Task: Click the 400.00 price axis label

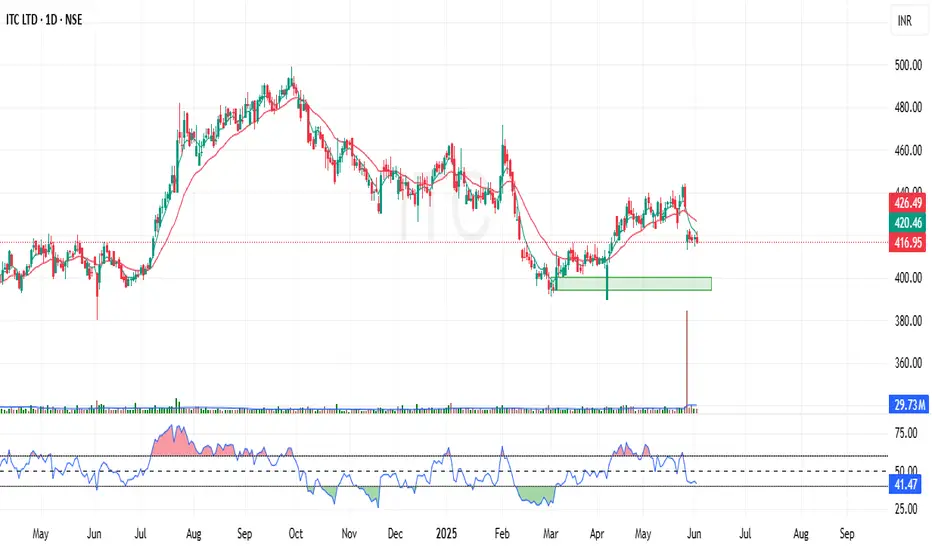Action: [x=908, y=278]
